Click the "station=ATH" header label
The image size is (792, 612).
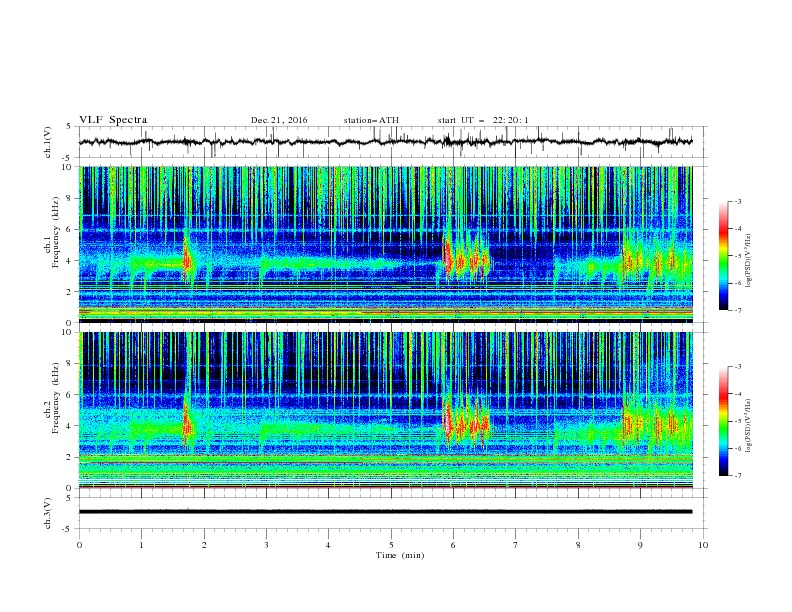(371, 120)
